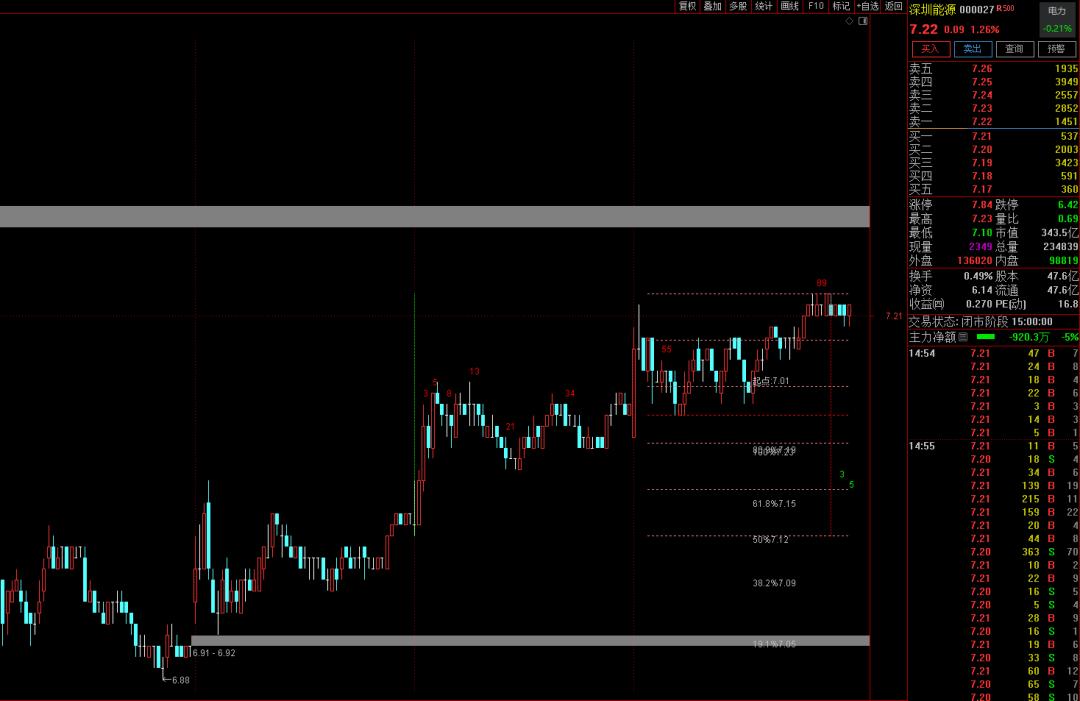Add stock via +自选 button
Image resolution: width=1080 pixels, height=701 pixels.
click(867, 6)
